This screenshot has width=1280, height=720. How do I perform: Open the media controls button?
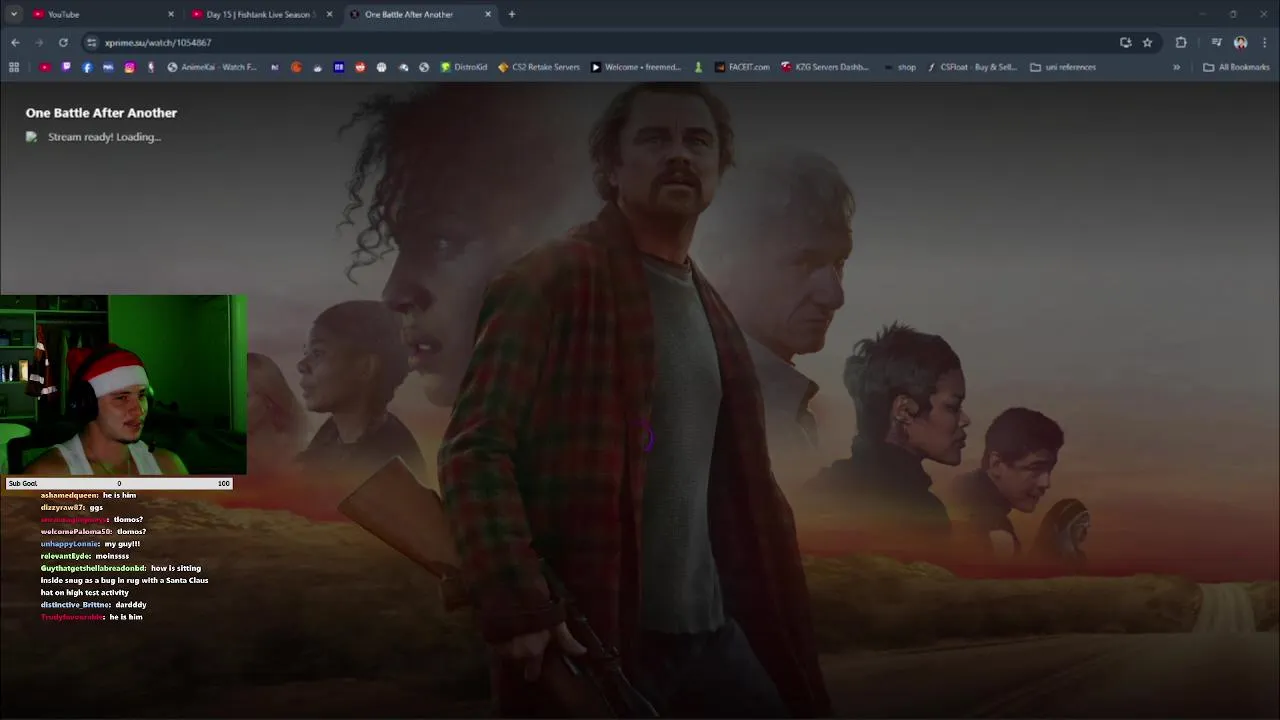tap(1216, 42)
